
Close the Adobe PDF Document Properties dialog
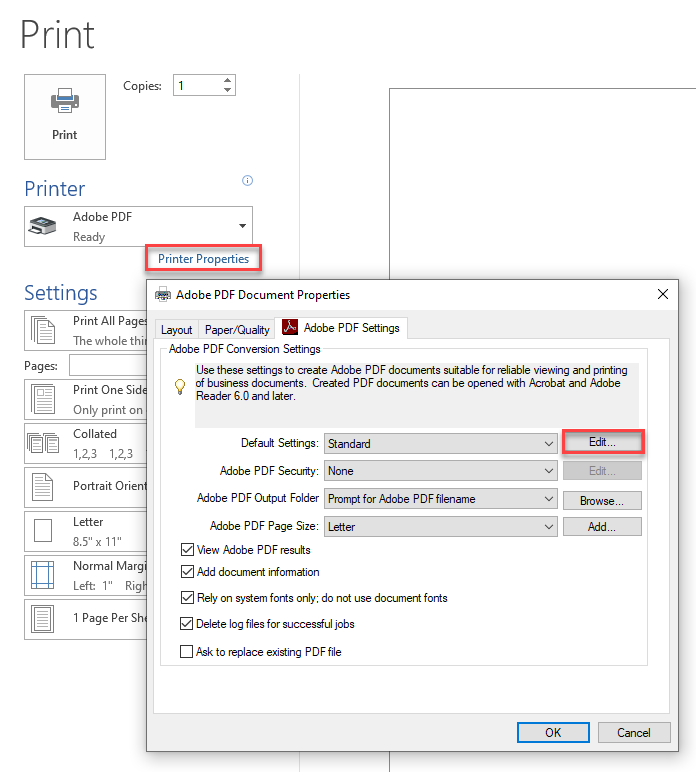(x=663, y=294)
